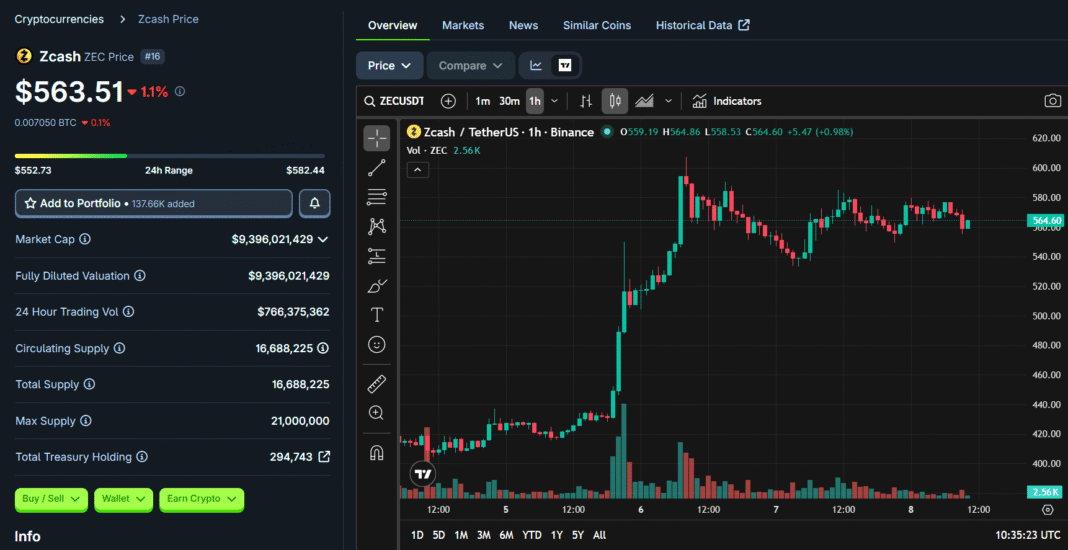Open chart settings gear icon
Screen dimensions: 1068x550
1048,509
